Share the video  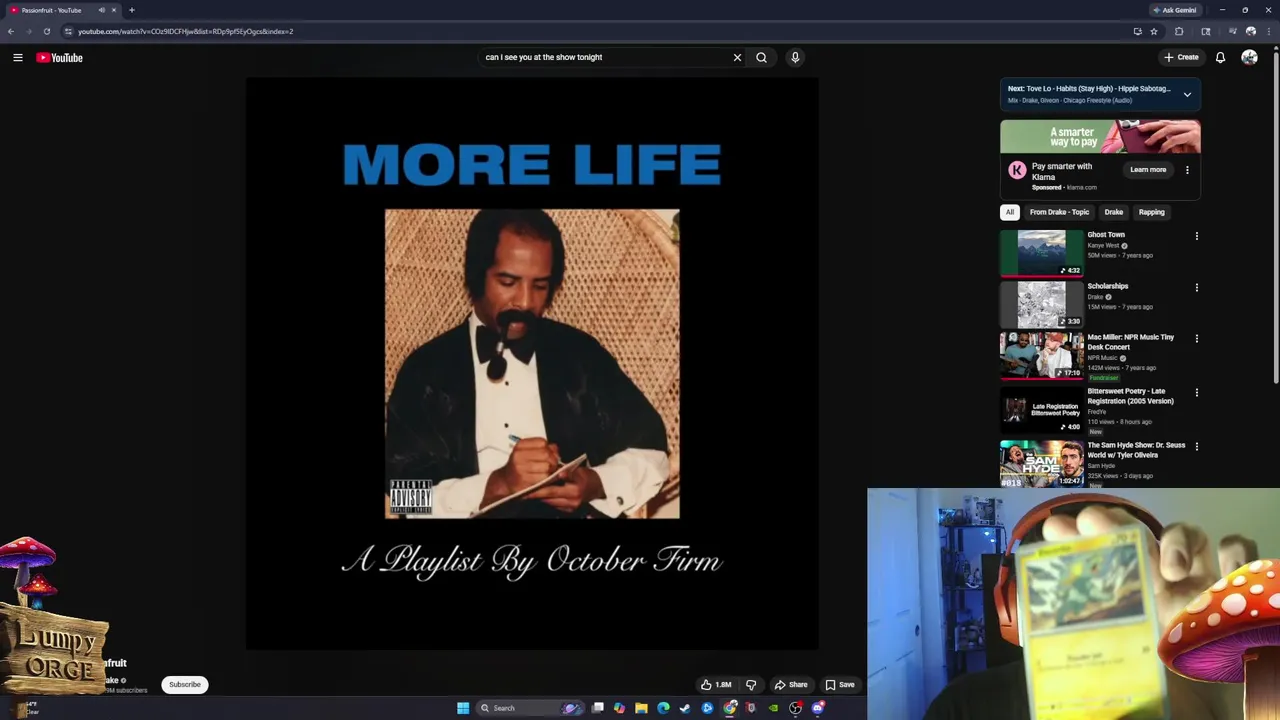[790, 685]
